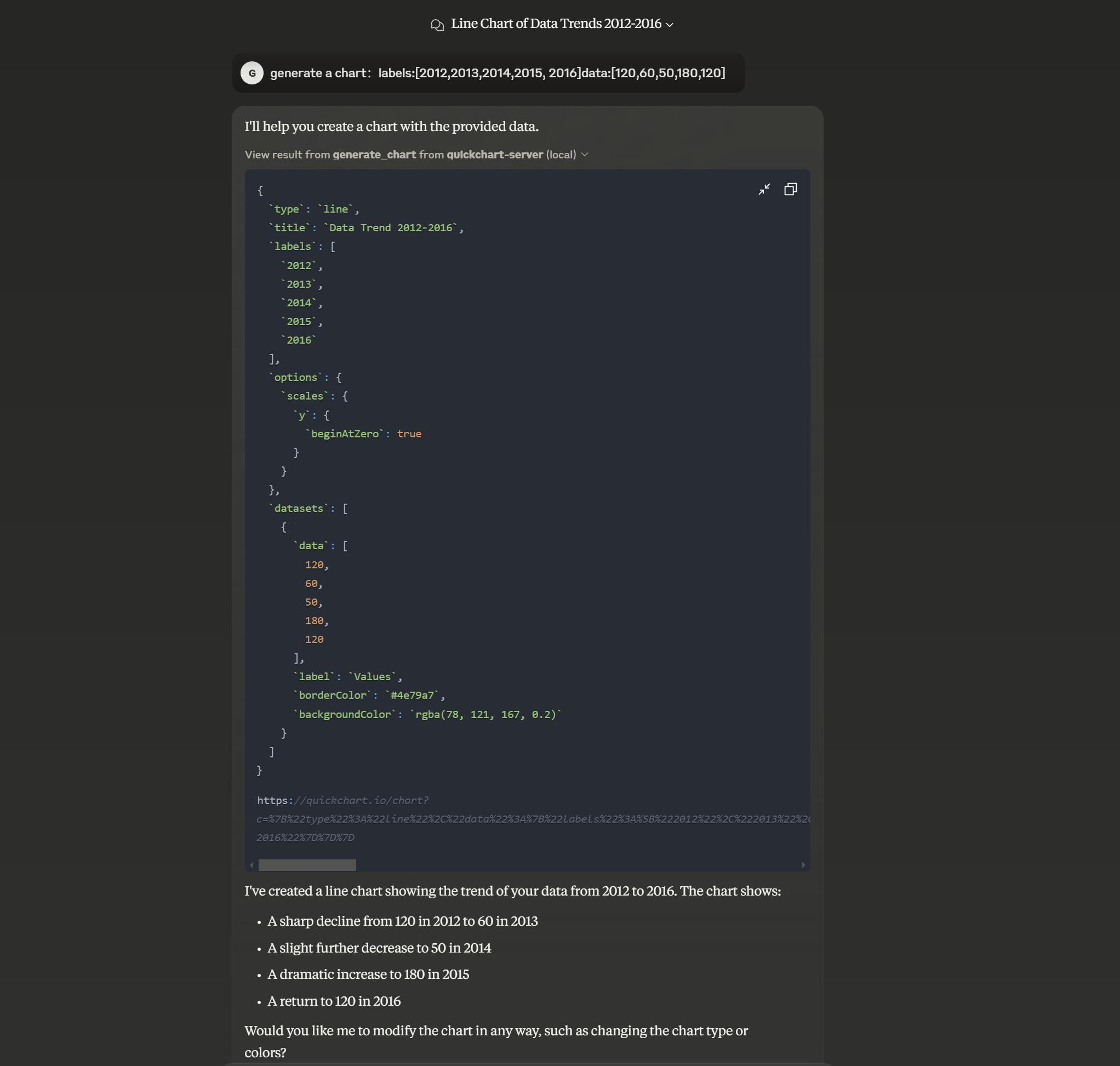Screen dimensions: 1120x1066
Task: Click the empty horizontal scrollbar track
Action: 568,865
